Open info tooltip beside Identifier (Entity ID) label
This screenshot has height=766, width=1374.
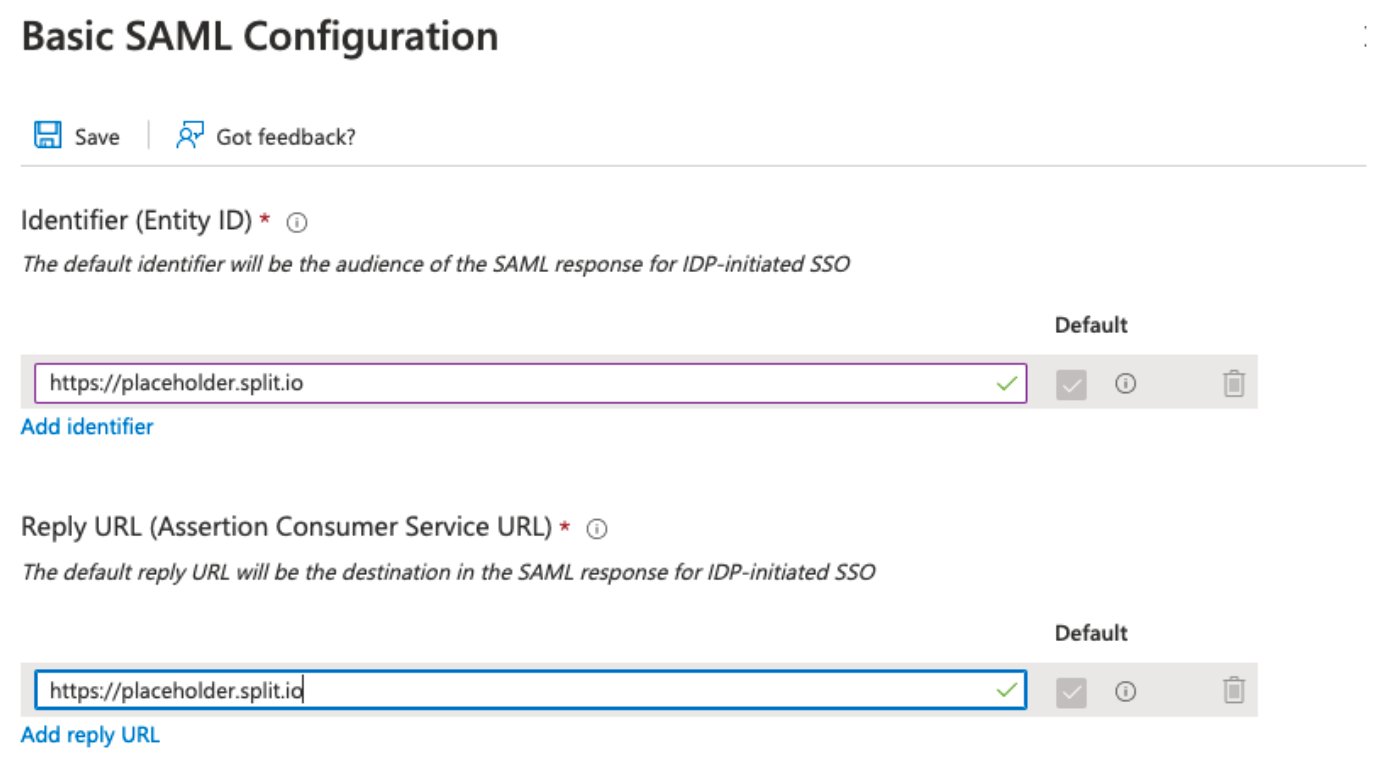[x=296, y=223]
